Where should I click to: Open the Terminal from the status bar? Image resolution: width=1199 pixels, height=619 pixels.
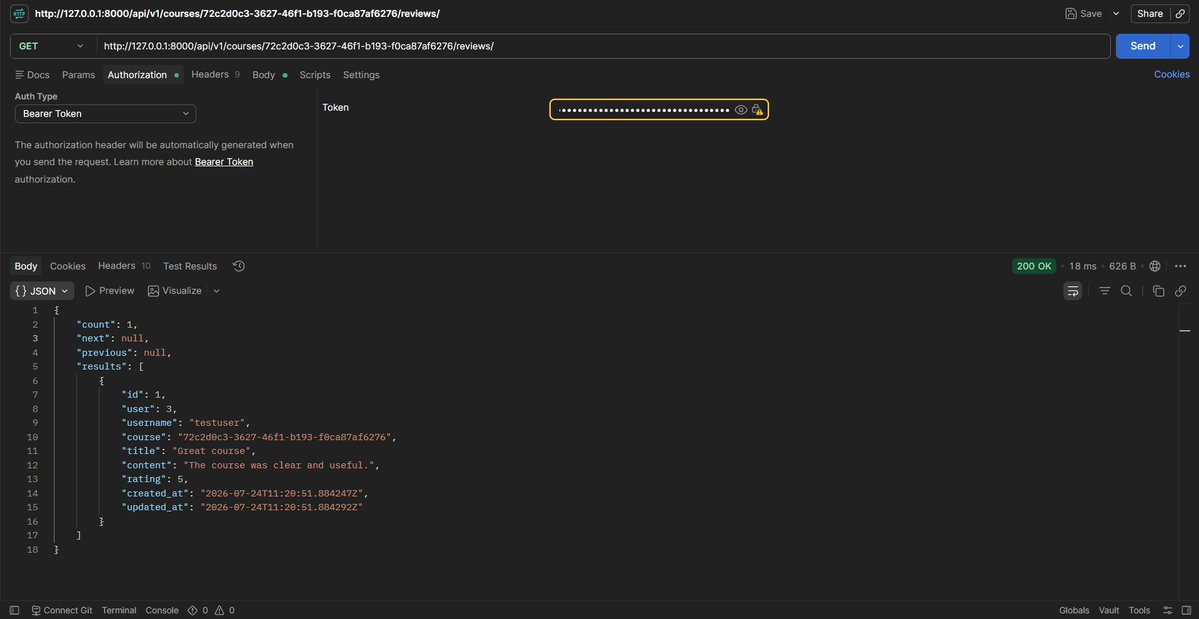(x=119, y=610)
